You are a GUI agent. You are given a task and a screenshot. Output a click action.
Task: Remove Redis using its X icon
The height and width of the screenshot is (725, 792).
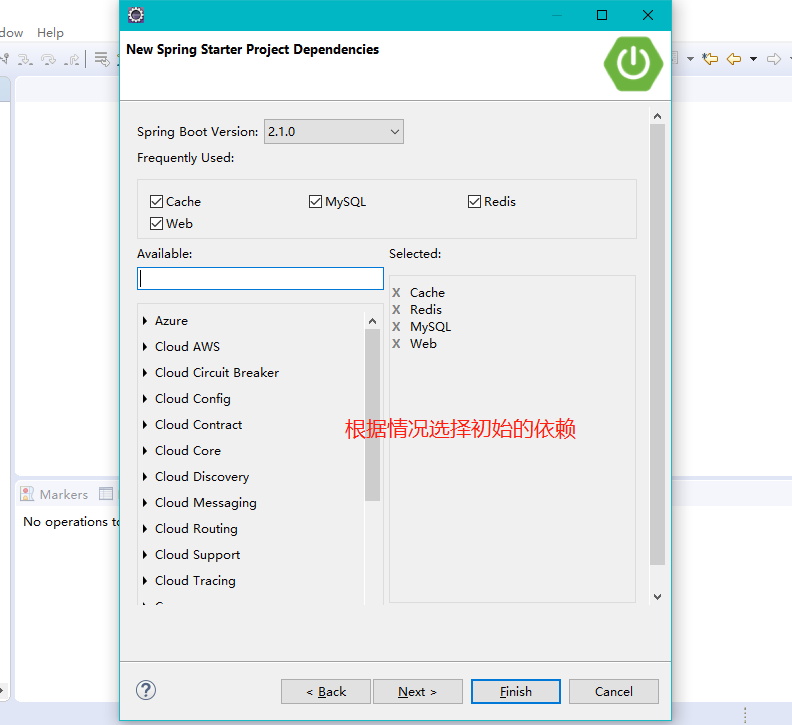[x=396, y=310]
